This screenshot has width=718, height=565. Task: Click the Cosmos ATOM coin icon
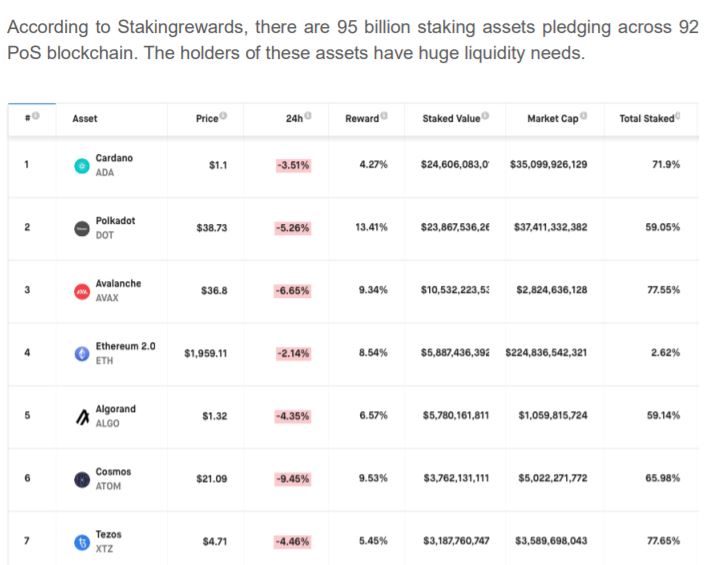click(x=82, y=479)
